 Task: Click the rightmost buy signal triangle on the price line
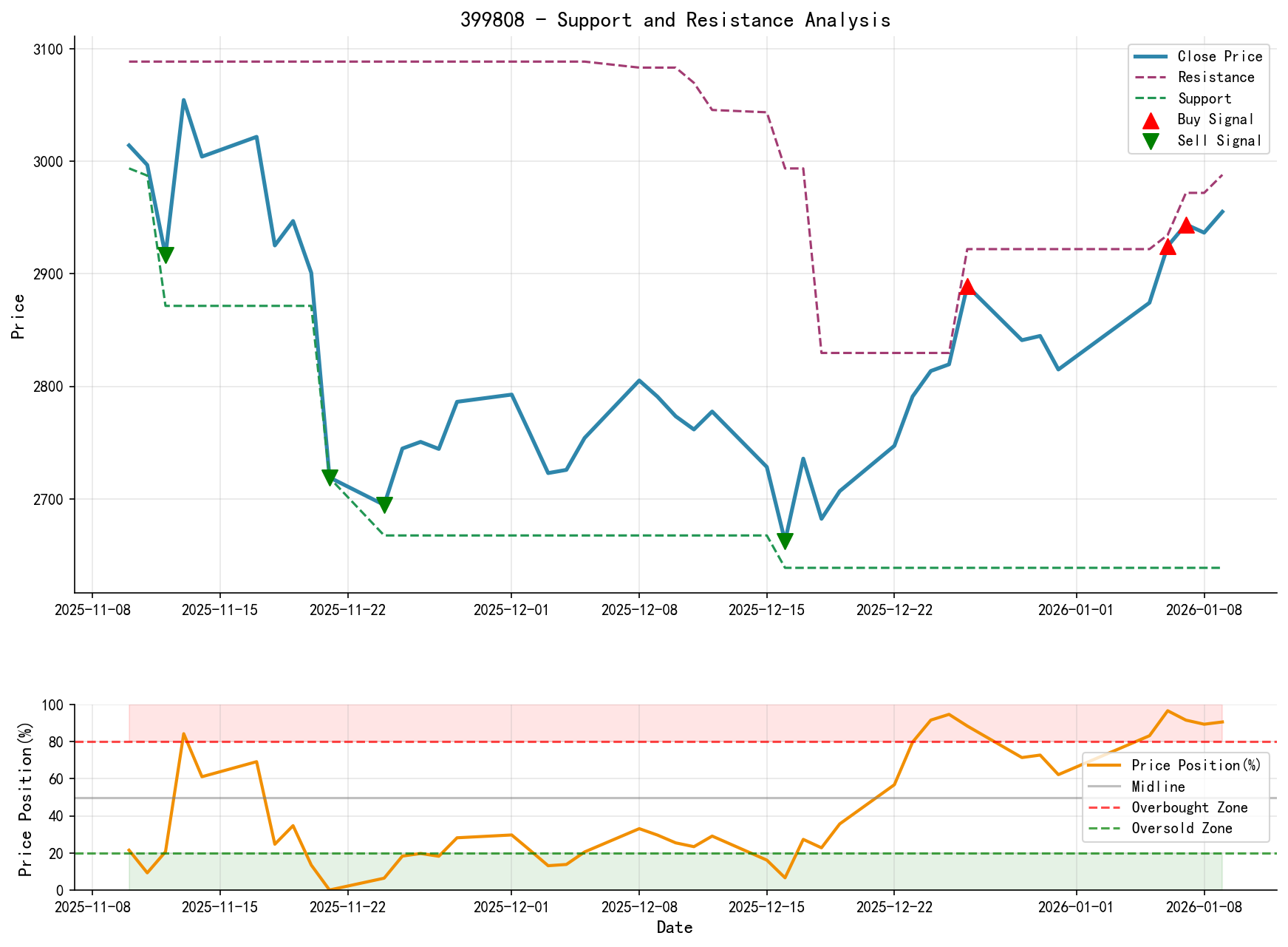tap(1186, 225)
